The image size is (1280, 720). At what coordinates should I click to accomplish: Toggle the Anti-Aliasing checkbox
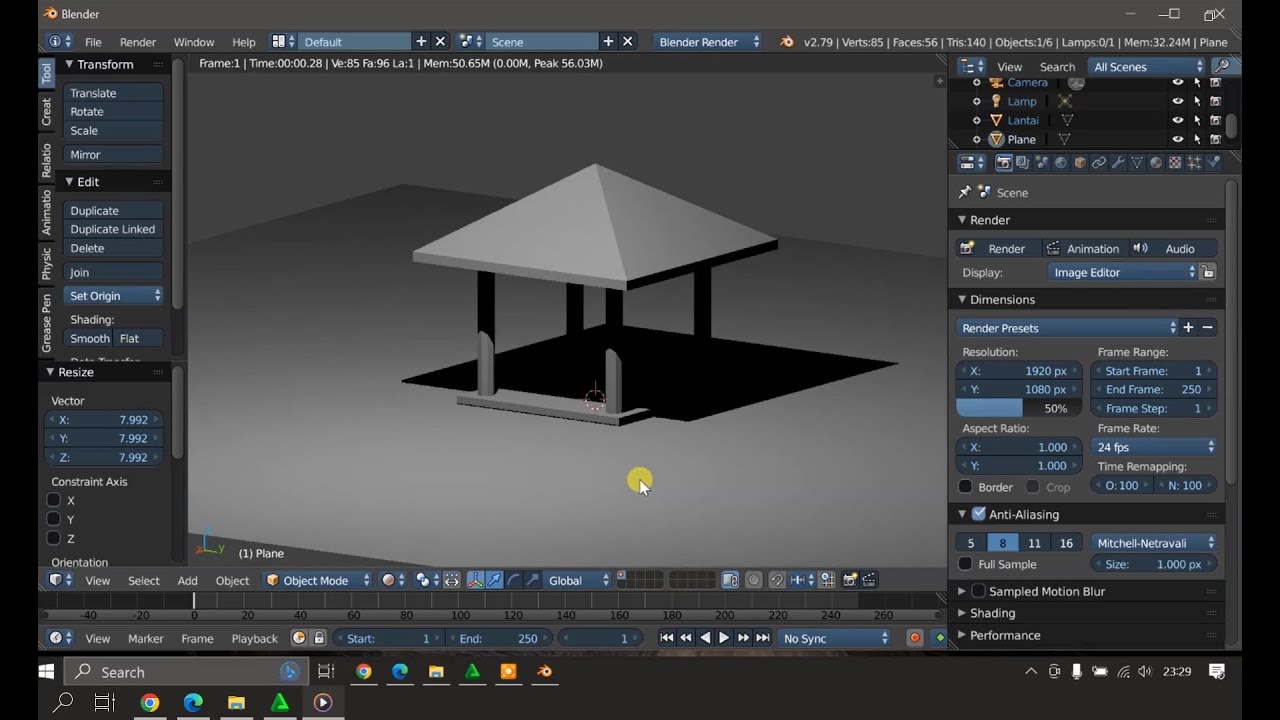click(x=978, y=514)
